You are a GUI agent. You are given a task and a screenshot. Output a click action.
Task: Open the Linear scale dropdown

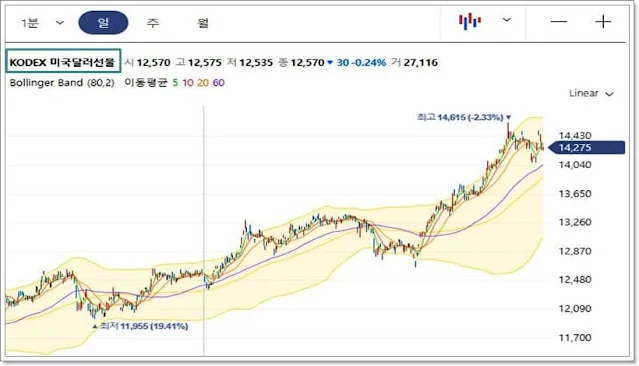tap(591, 93)
